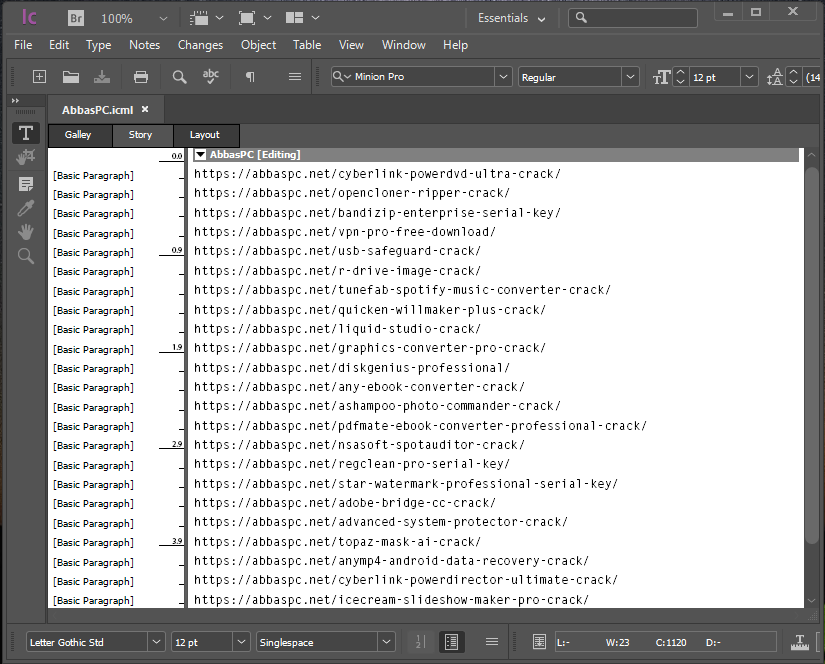Click the leading stepper arrows
The width and height of the screenshot is (825, 664).
793,77
